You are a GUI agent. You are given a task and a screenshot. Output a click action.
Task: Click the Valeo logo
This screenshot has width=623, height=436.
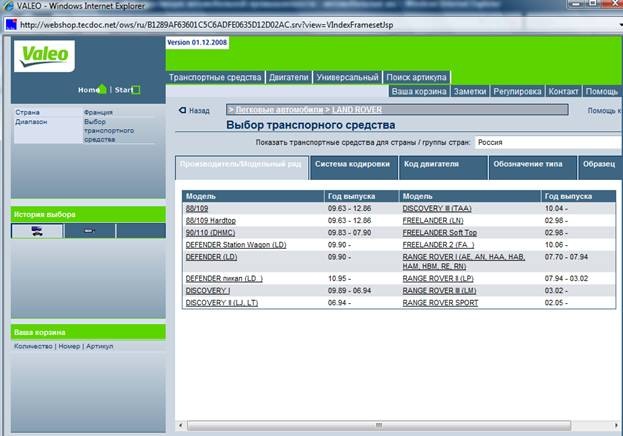pyautogui.click(x=44, y=56)
